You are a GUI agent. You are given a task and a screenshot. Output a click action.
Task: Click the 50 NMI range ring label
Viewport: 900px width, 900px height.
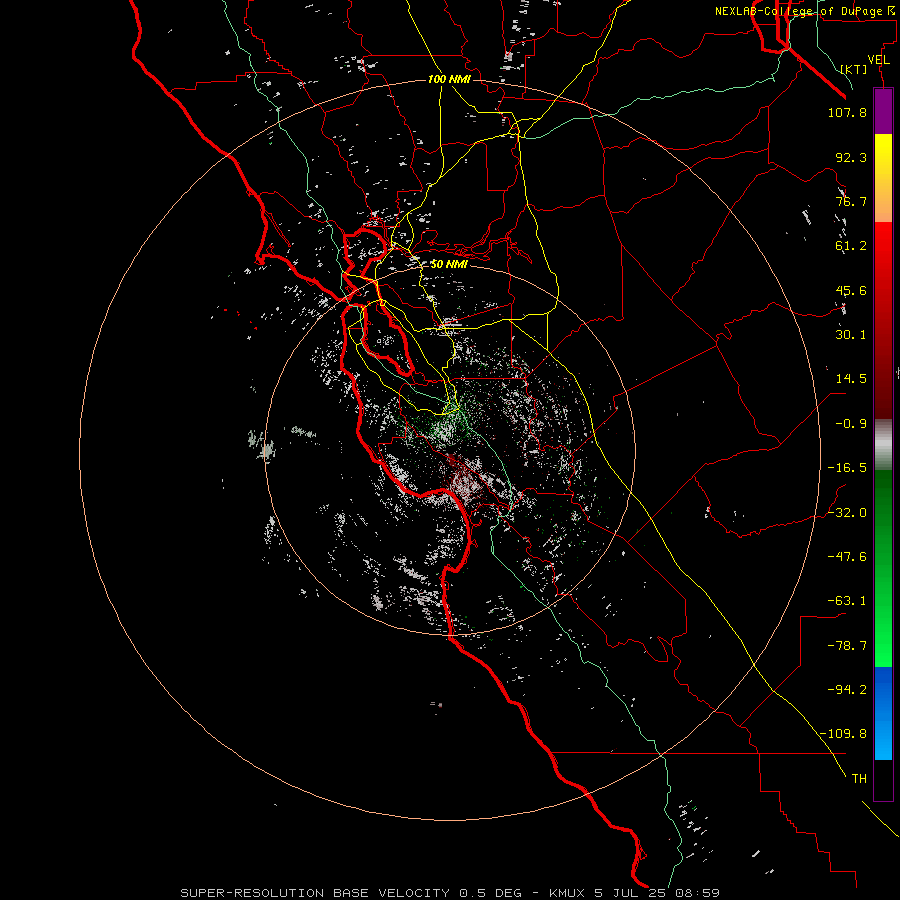coord(449,264)
